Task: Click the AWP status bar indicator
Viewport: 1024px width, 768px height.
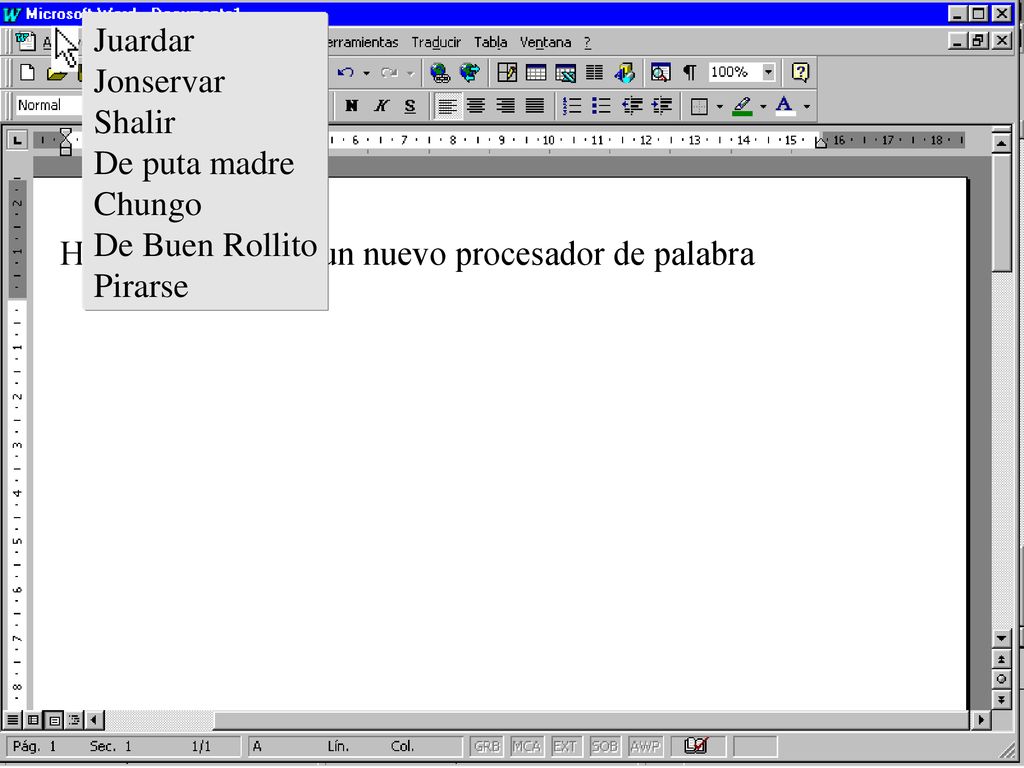Action: [645, 746]
